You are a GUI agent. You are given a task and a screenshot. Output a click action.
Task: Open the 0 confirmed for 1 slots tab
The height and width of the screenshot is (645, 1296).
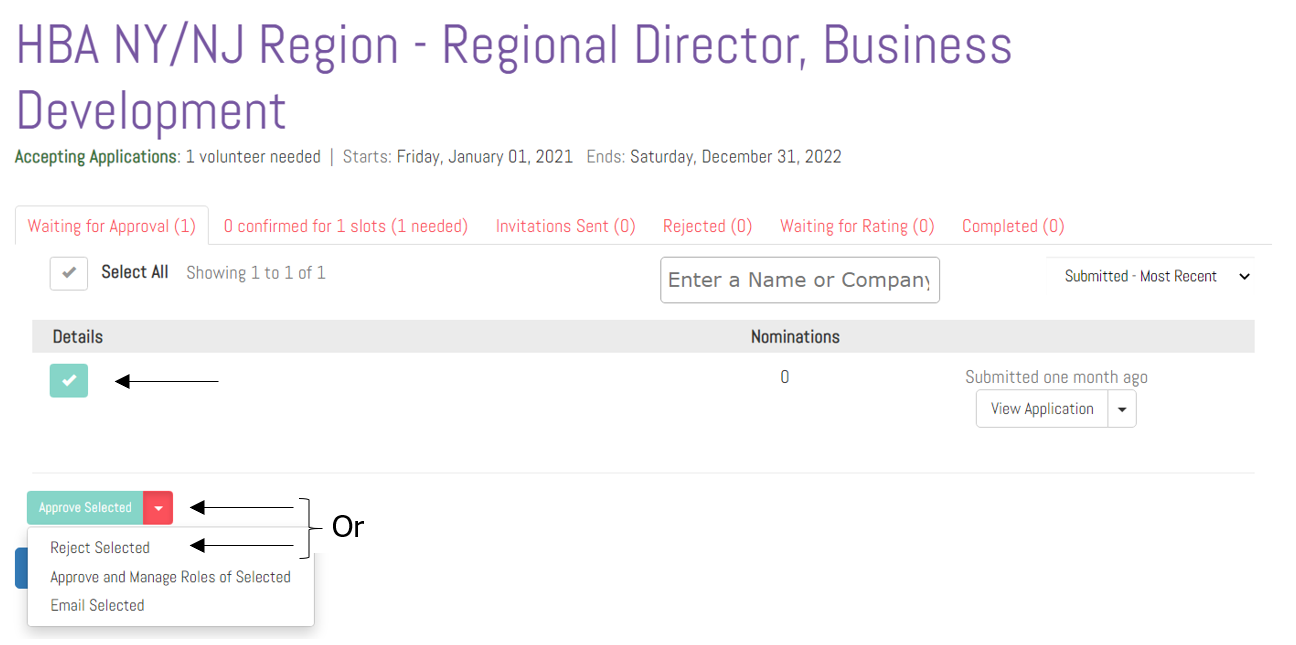pyautogui.click(x=345, y=226)
